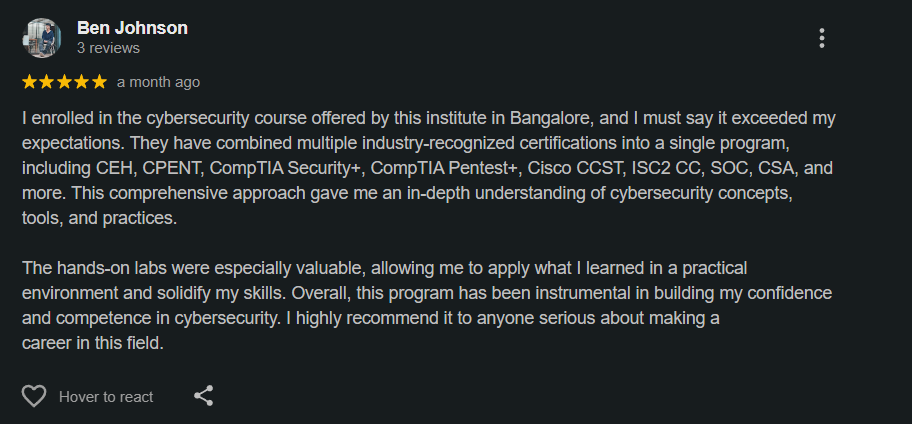Screen dimensions: 912x424
Task: Open the three-dot options menu
Action: click(x=821, y=38)
